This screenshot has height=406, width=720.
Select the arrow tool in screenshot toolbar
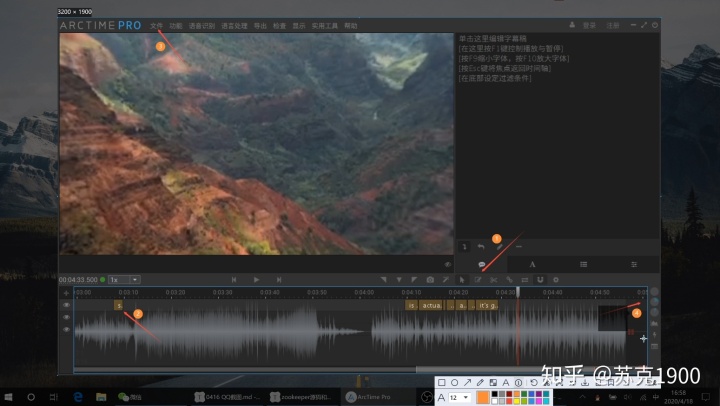pyautogui.click(x=467, y=382)
